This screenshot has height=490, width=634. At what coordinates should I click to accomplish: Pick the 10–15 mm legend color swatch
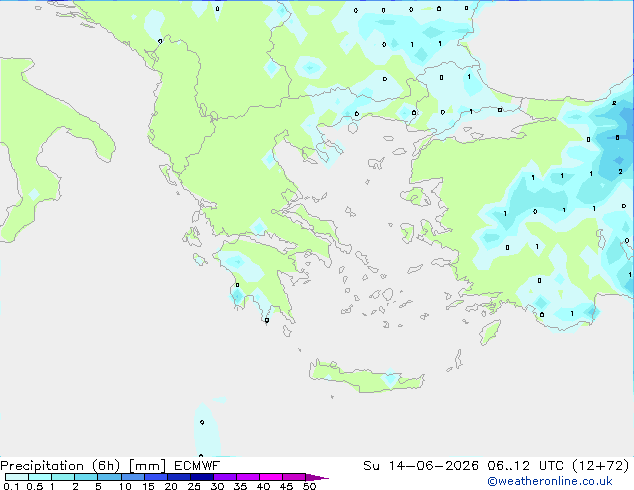(132, 477)
